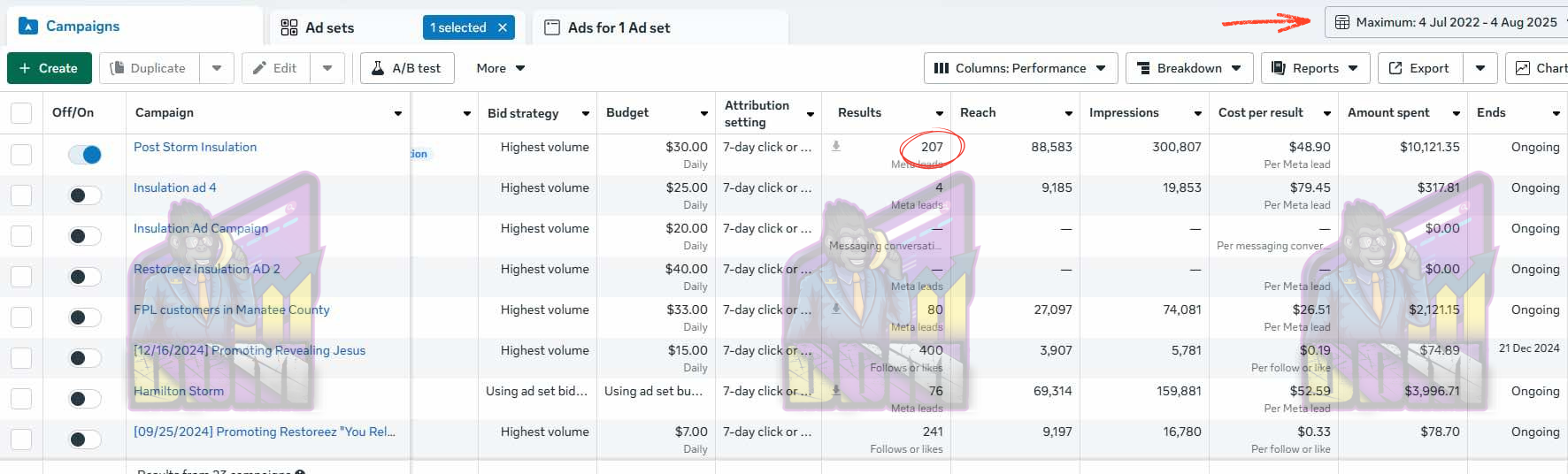Open the Breakdown dropdown menu
1568x474 pixels.
(x=1188, y=68)
